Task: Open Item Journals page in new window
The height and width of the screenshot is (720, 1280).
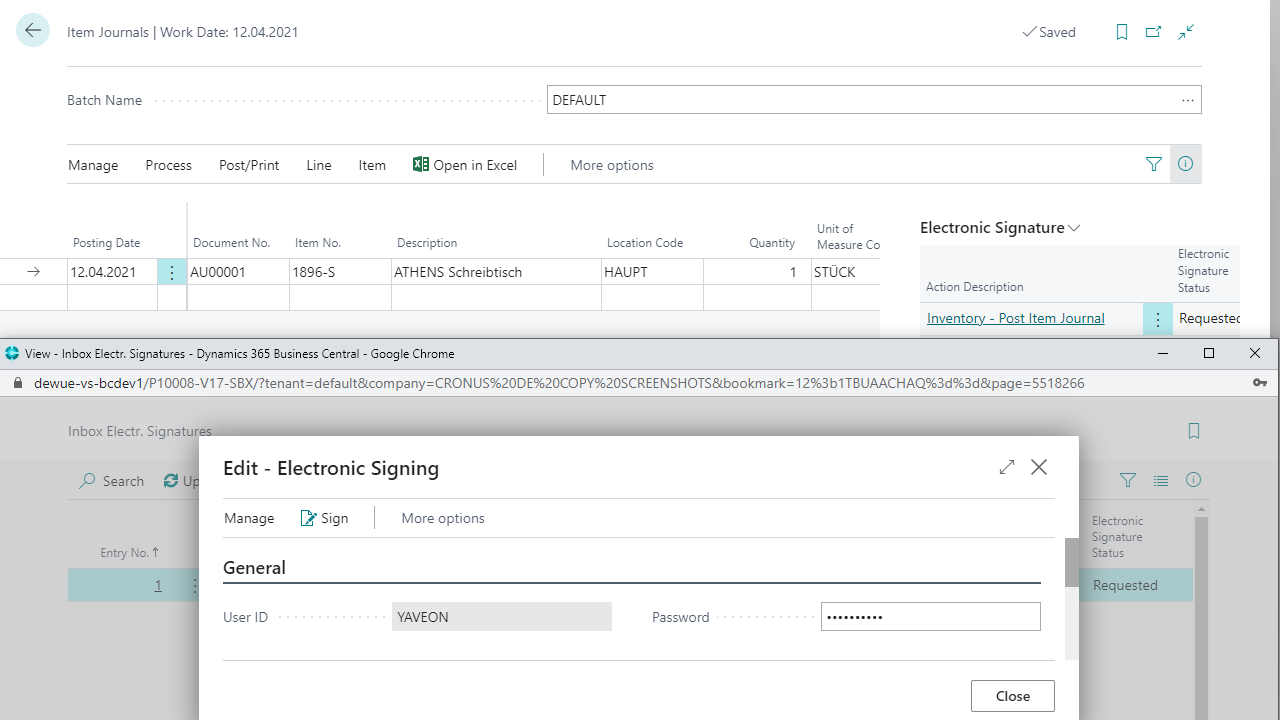Action: pyautogui.click(x=1154, y=32)
